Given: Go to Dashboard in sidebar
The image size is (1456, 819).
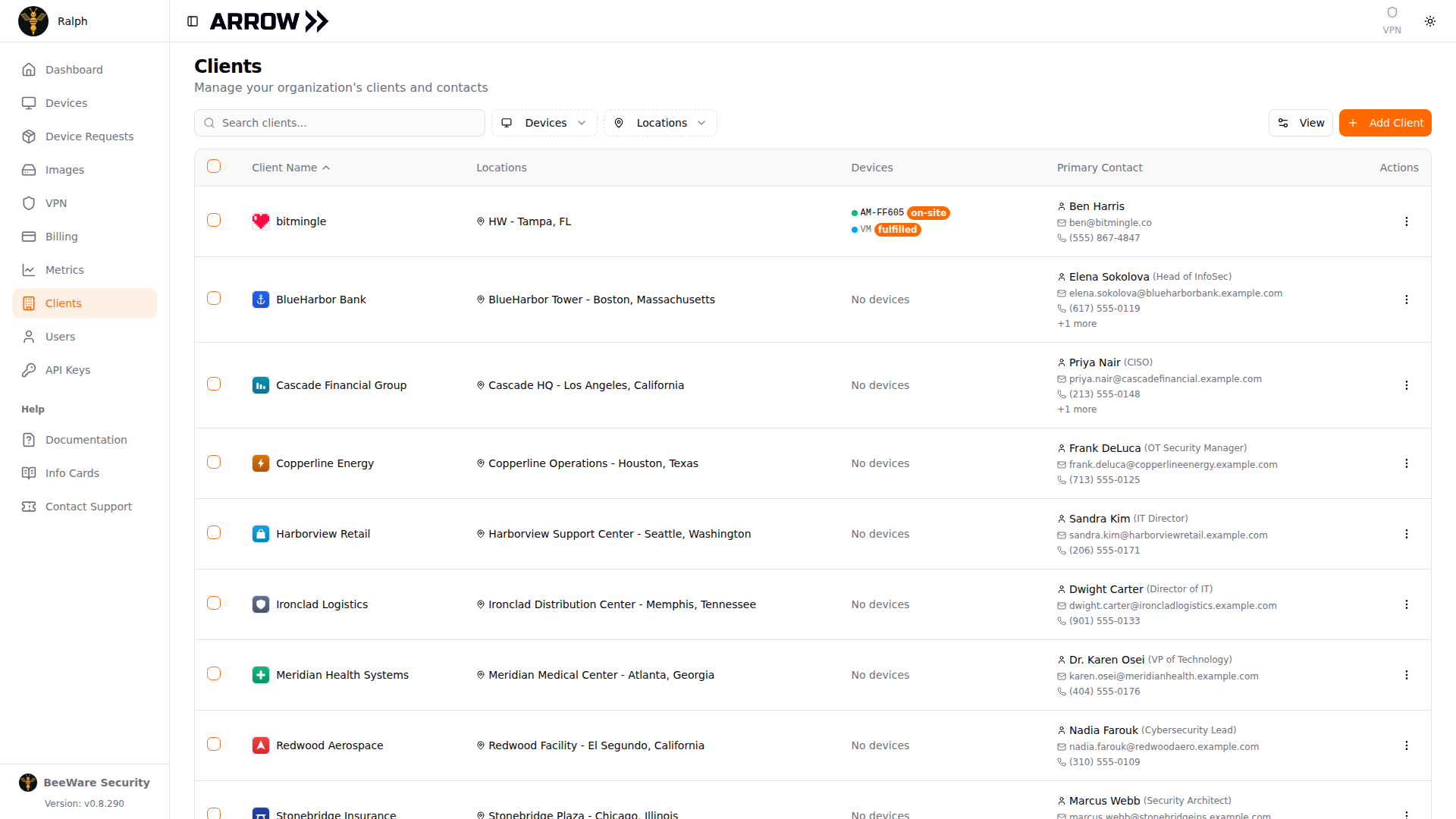Looking at the screenshot, I should tap(85, 70).
